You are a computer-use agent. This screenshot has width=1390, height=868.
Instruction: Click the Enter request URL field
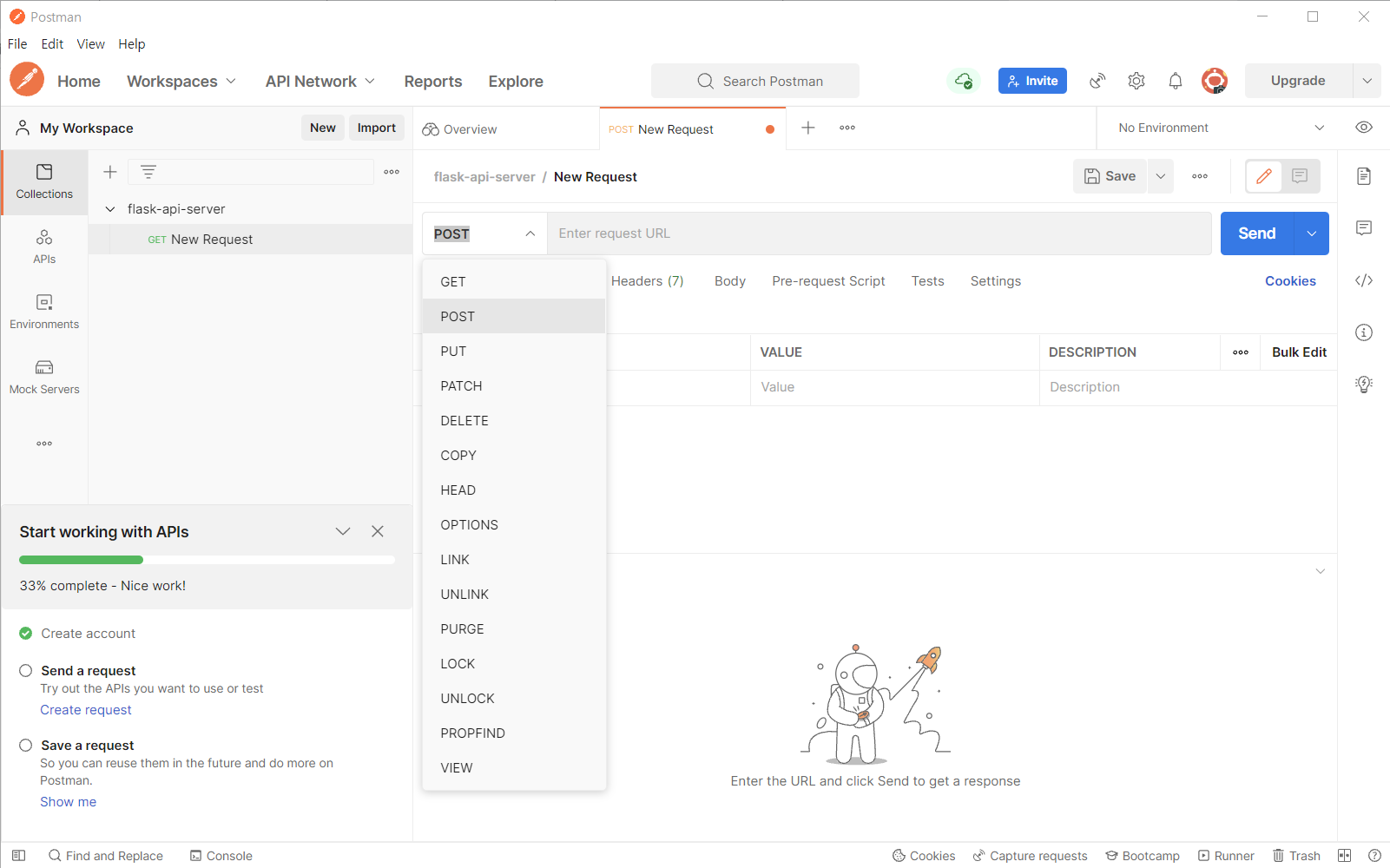coord(879,233)
